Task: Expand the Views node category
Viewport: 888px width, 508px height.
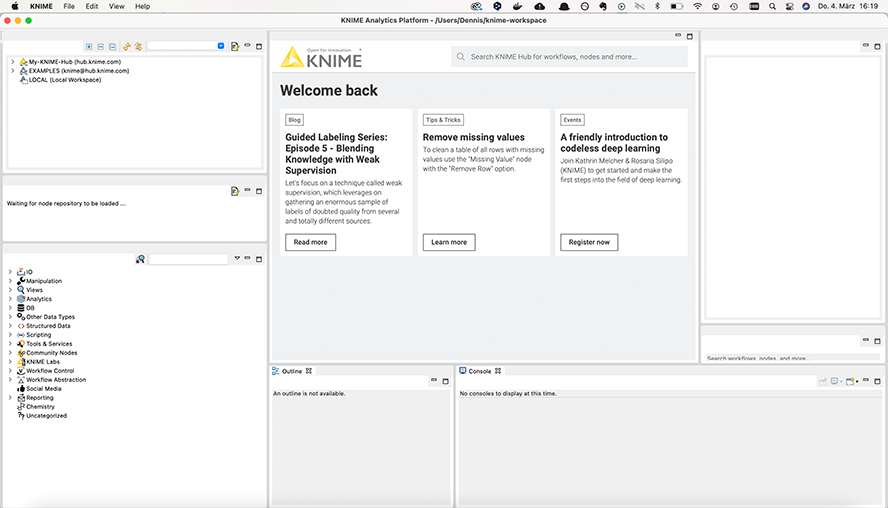Action: click(x=10, y=290)
